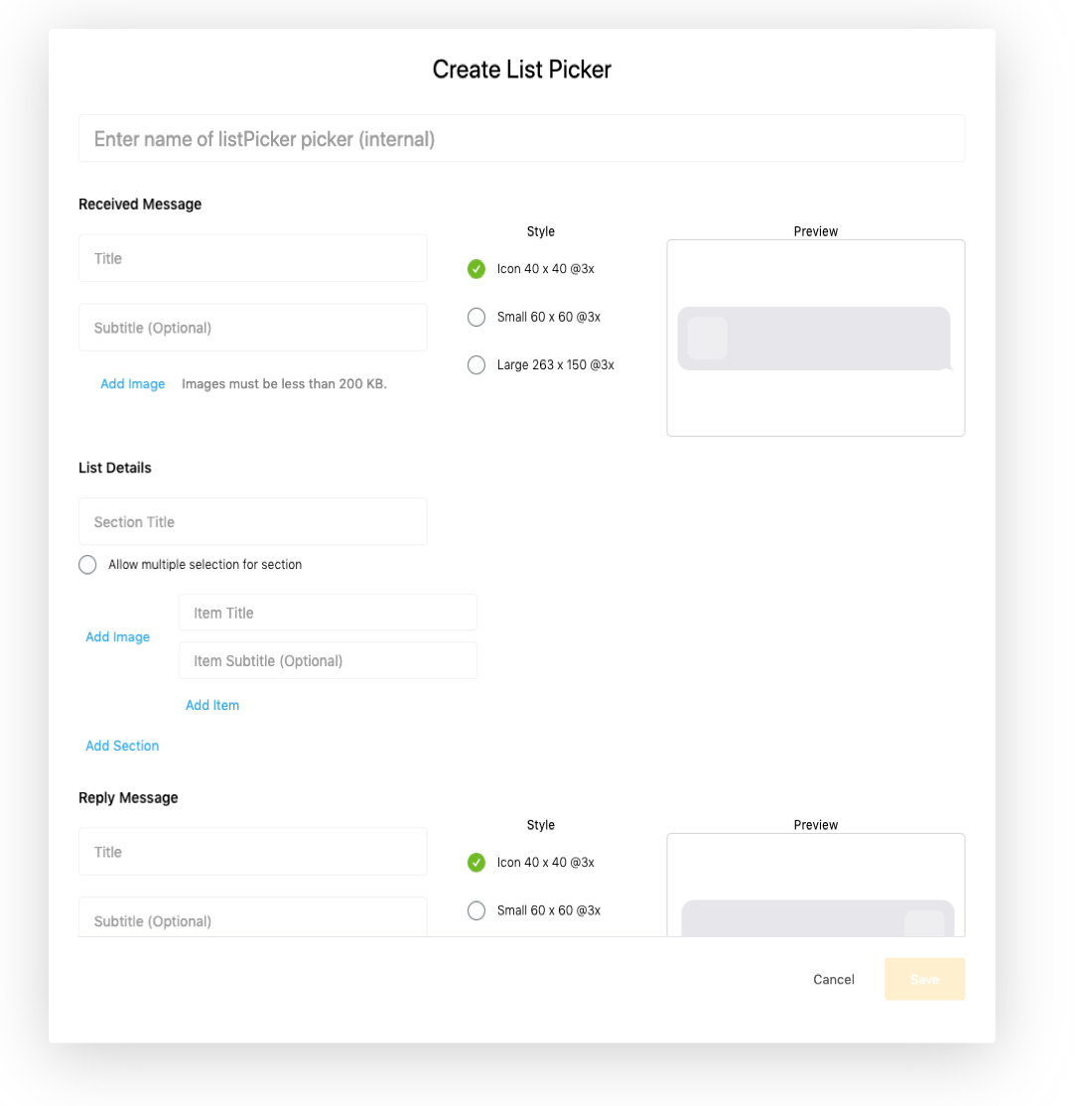Select Small 60 x 60 style for Received Message
This screenshot has height=1106, width=1092.
coord(477,317)
